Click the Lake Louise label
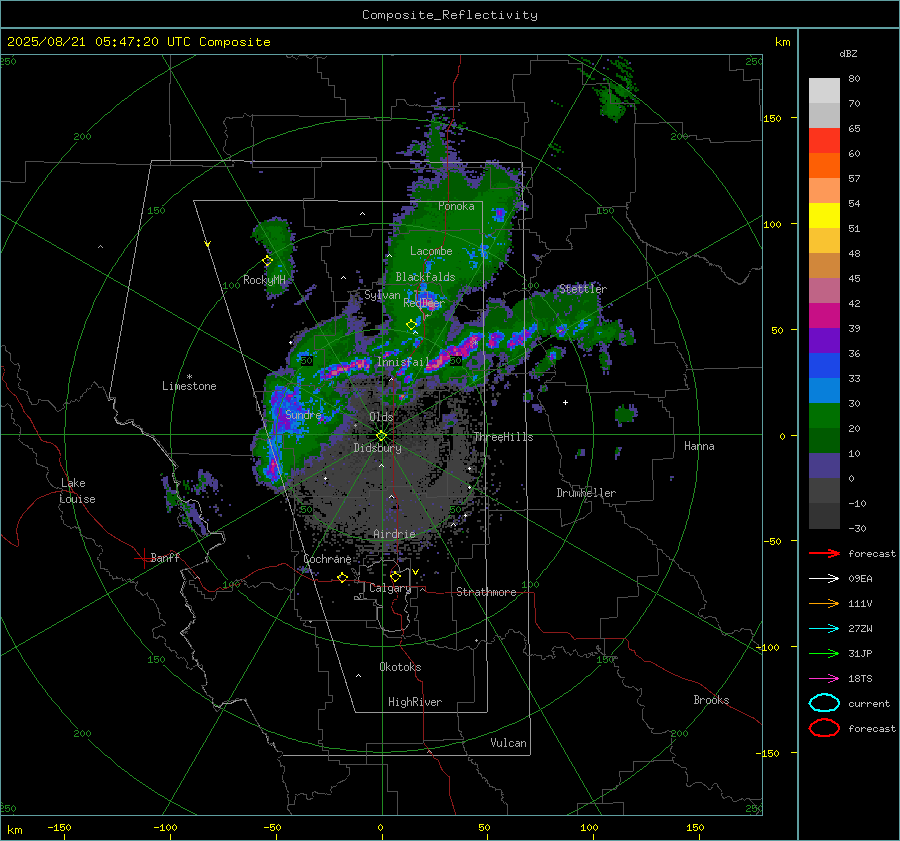The width and height of the screenshot is (900, 841). [x=77, y=491]
